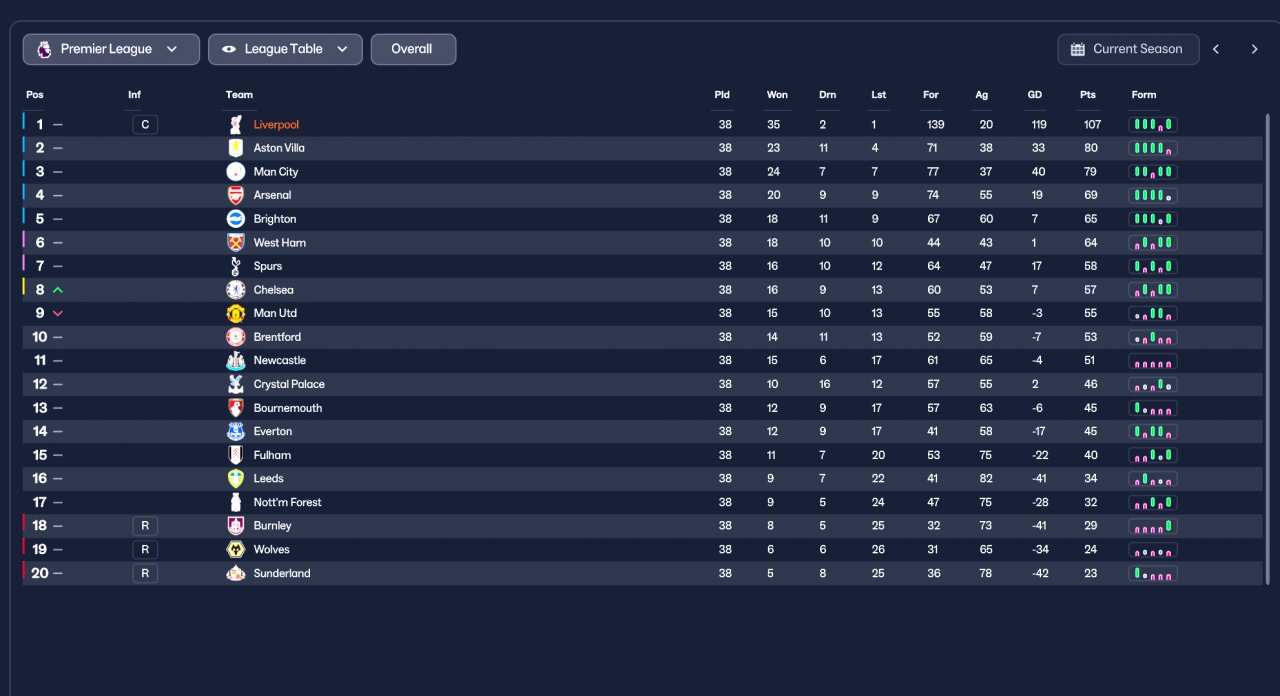Viewport: 1280px width, 696px height.
Task: Click the Arsenal crest icon
Action: coord(236,195)
